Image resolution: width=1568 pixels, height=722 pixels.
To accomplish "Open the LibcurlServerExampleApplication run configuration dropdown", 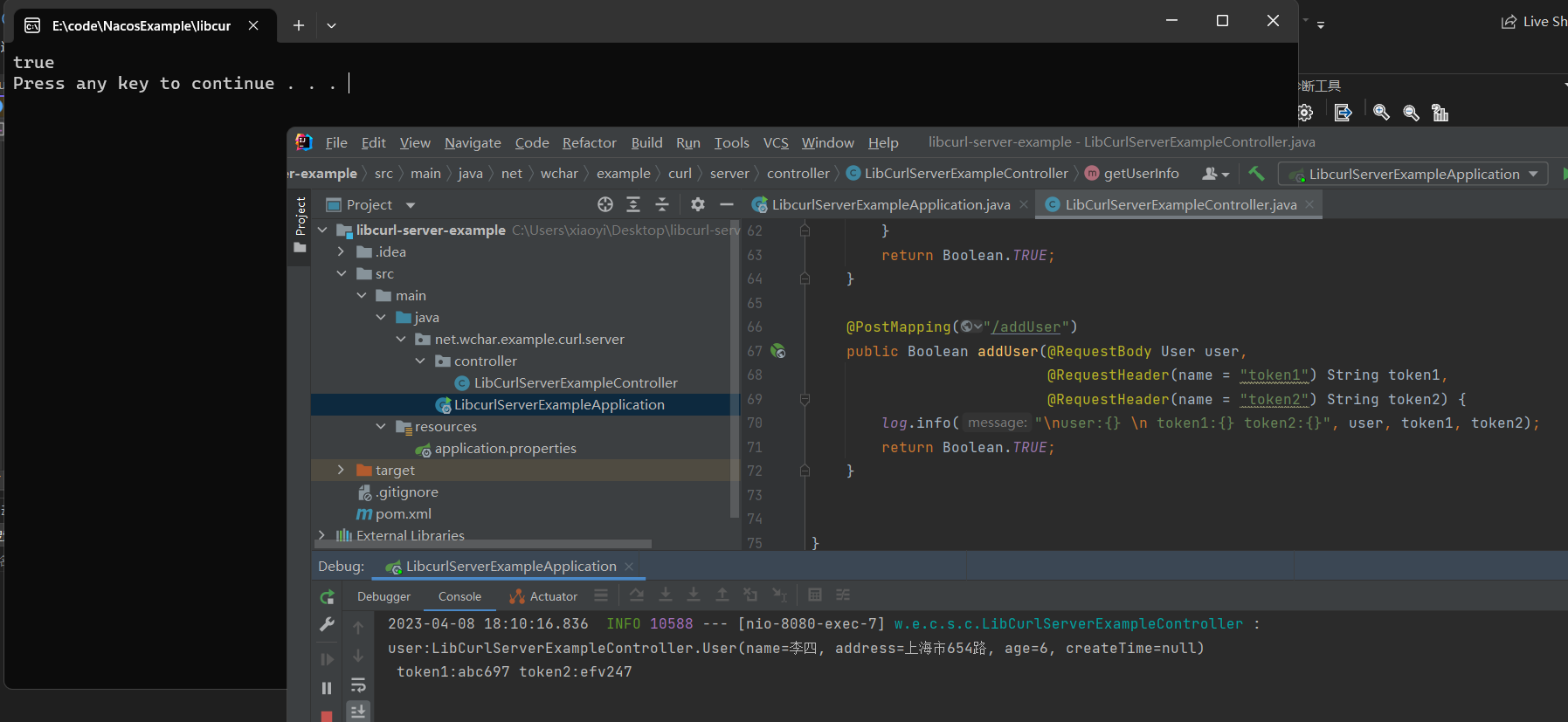I will click(x=1413, y=174).
